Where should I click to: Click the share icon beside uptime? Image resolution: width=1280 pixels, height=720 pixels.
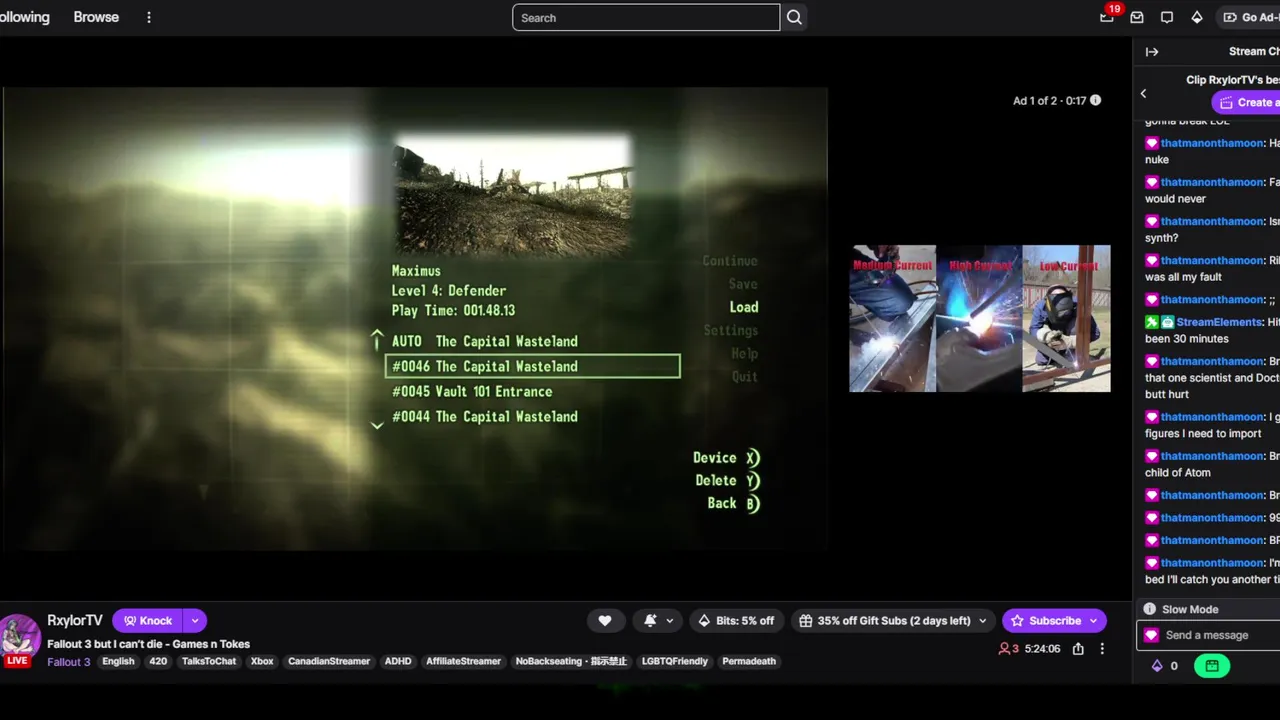[1078, 649]
